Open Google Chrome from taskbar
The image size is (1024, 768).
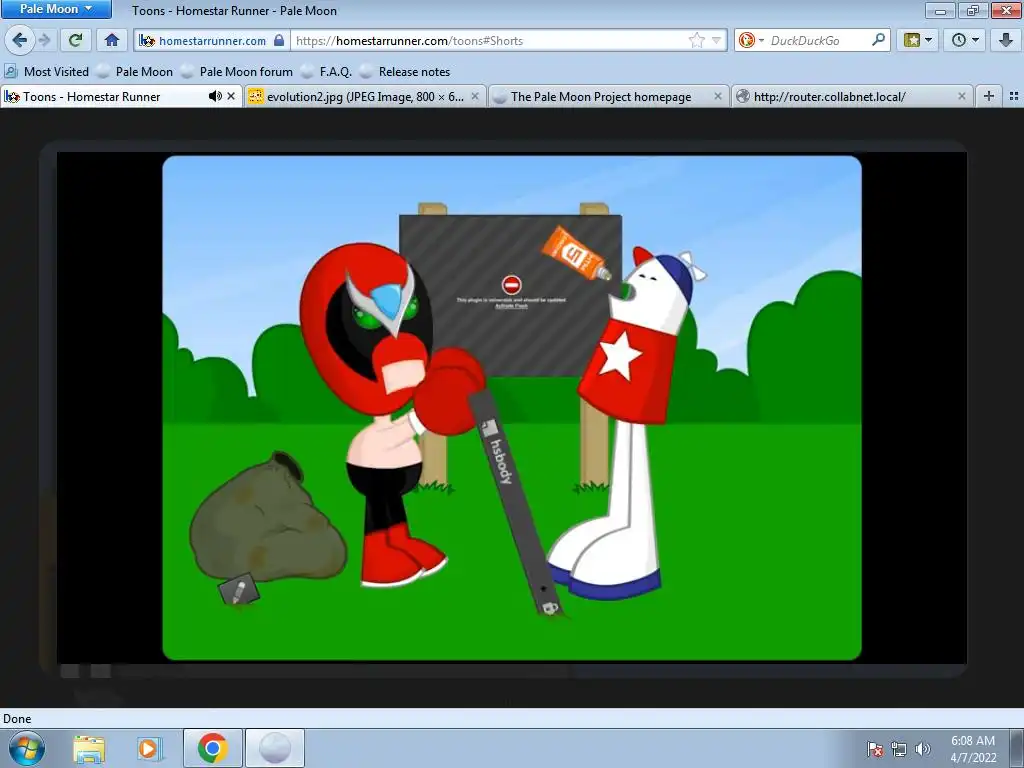pos(212,748)
